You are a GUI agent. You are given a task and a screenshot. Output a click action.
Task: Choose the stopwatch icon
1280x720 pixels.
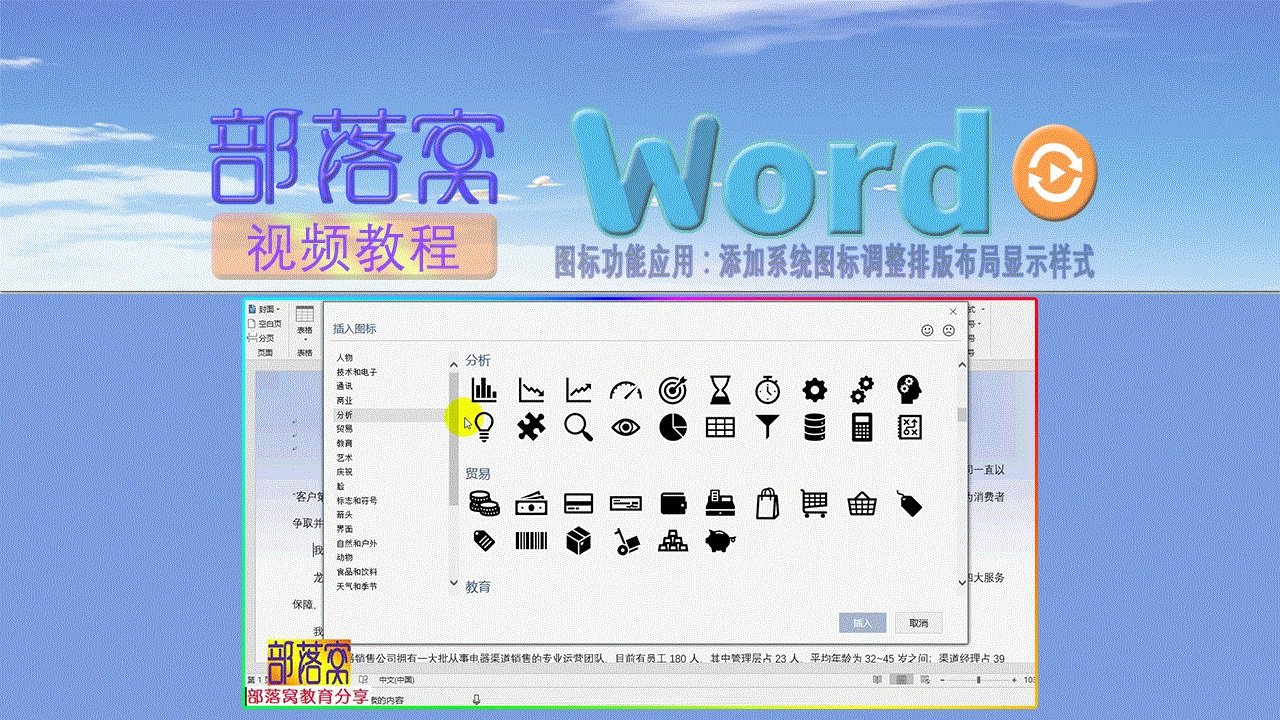767,389
